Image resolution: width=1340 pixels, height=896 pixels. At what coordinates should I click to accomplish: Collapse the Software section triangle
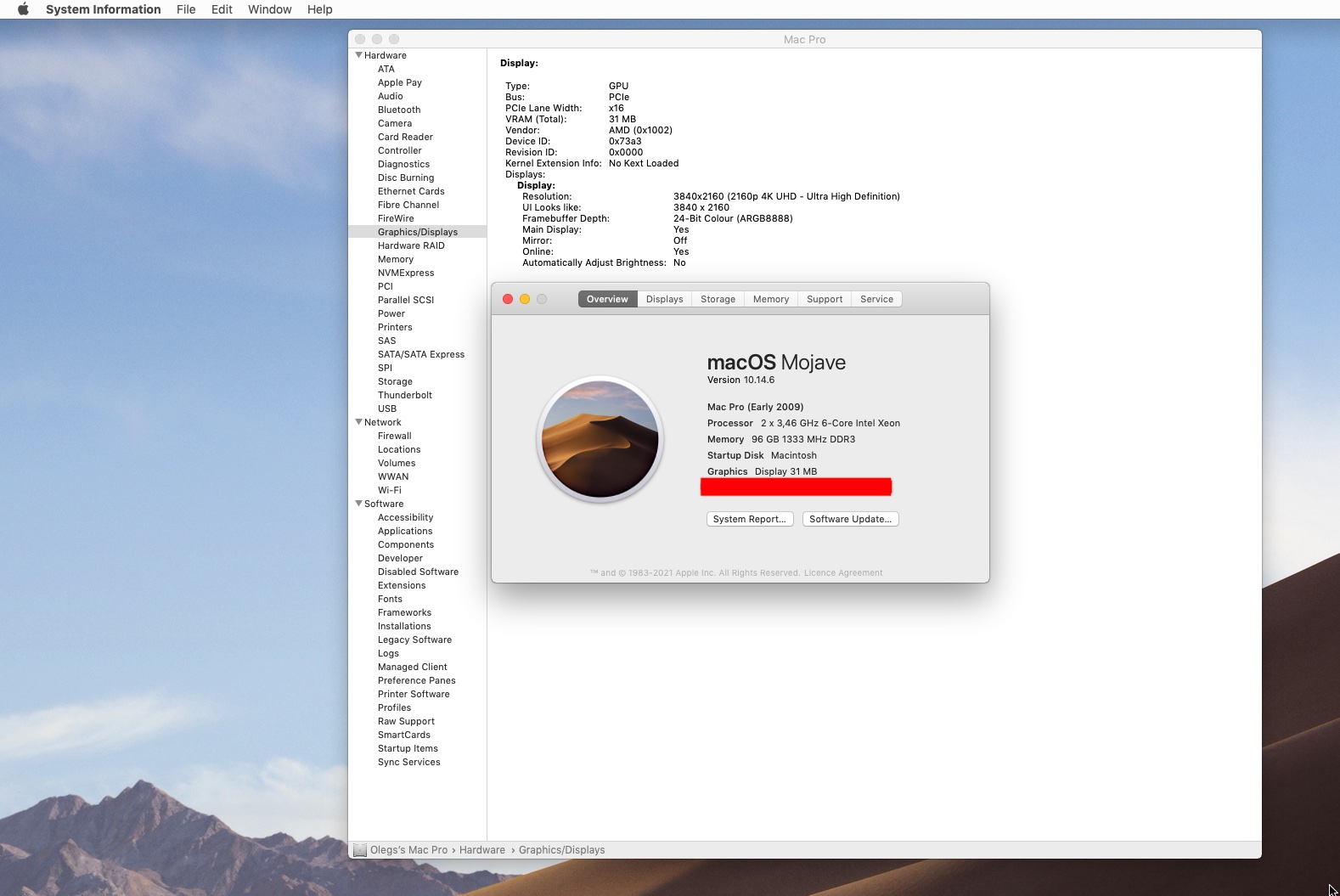(x=358, y=504)
